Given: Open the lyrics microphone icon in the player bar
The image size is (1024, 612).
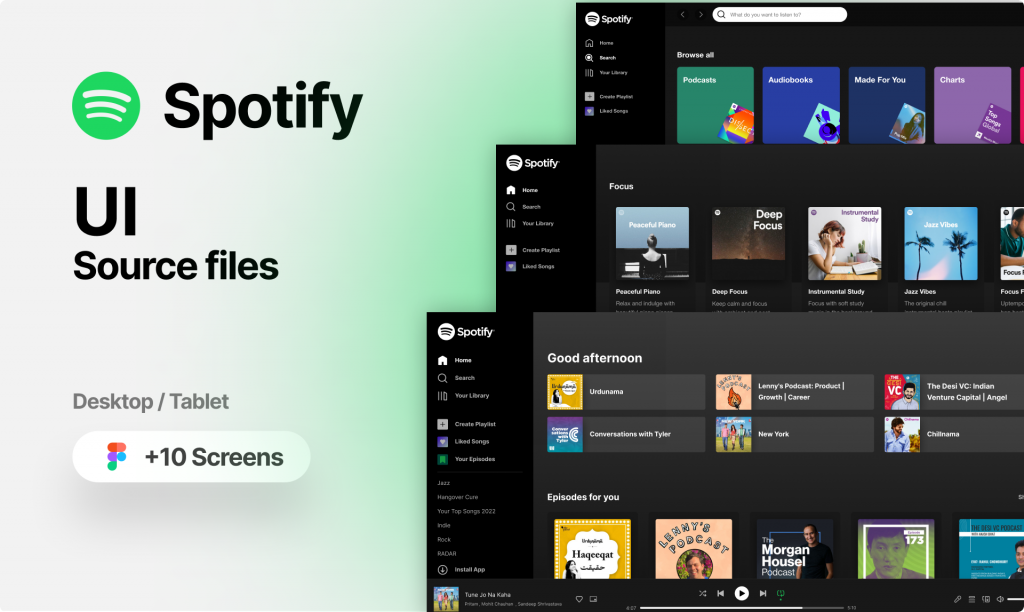Looking at the screenshot, I should 957,599.
